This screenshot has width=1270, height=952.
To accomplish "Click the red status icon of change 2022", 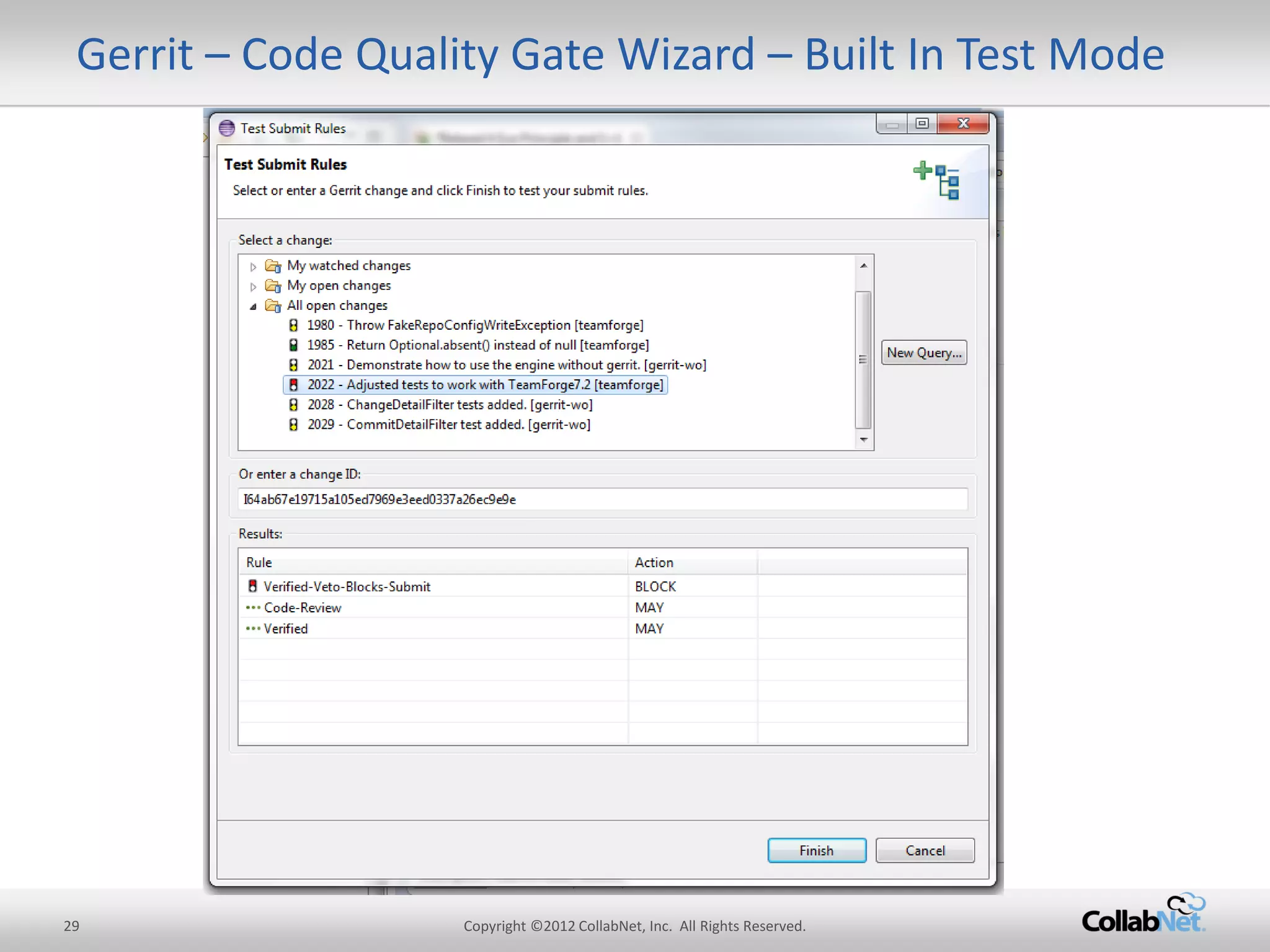I will point(294,385).
